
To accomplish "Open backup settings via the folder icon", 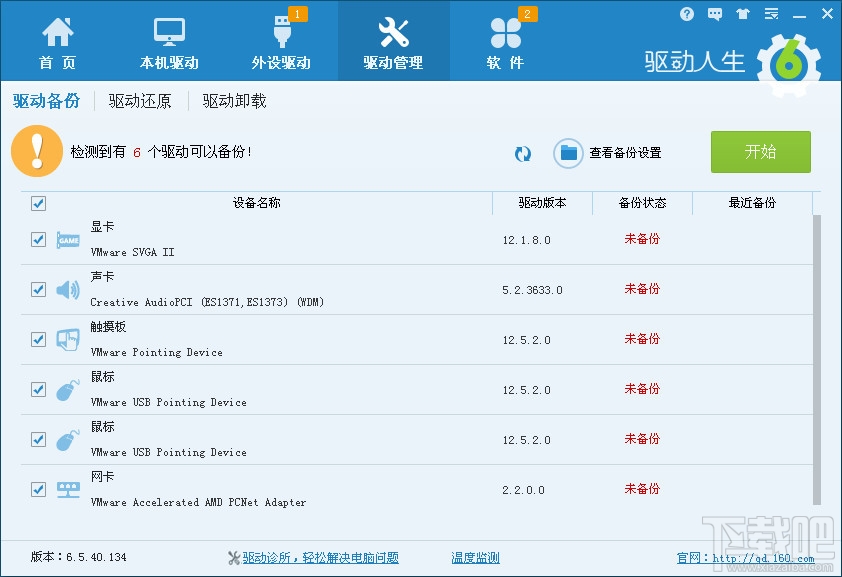I will pos(567,153).
